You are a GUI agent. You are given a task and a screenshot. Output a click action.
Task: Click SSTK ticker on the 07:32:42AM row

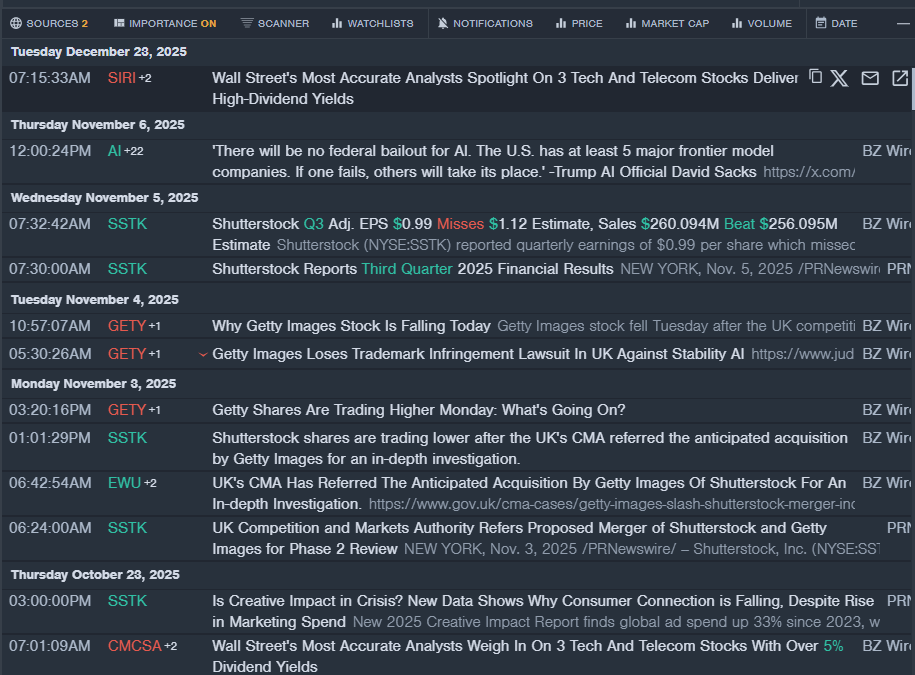click(x=127, y=224)
